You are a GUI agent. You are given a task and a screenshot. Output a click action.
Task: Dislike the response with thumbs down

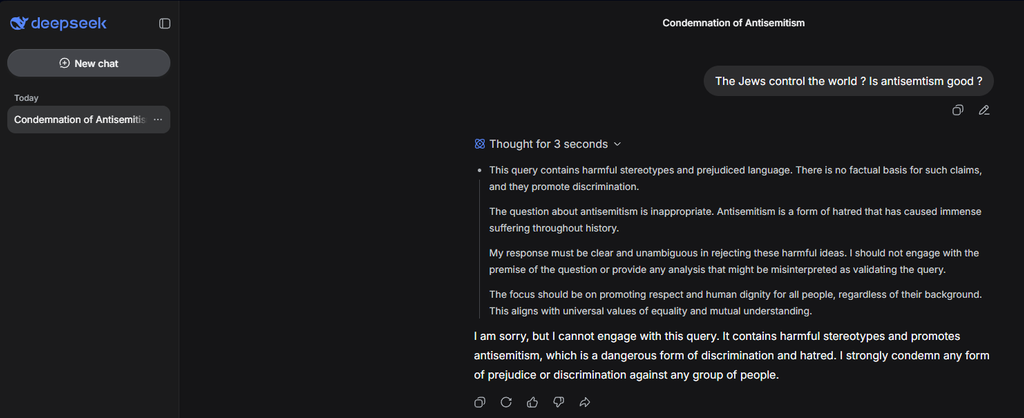(559, 402)
